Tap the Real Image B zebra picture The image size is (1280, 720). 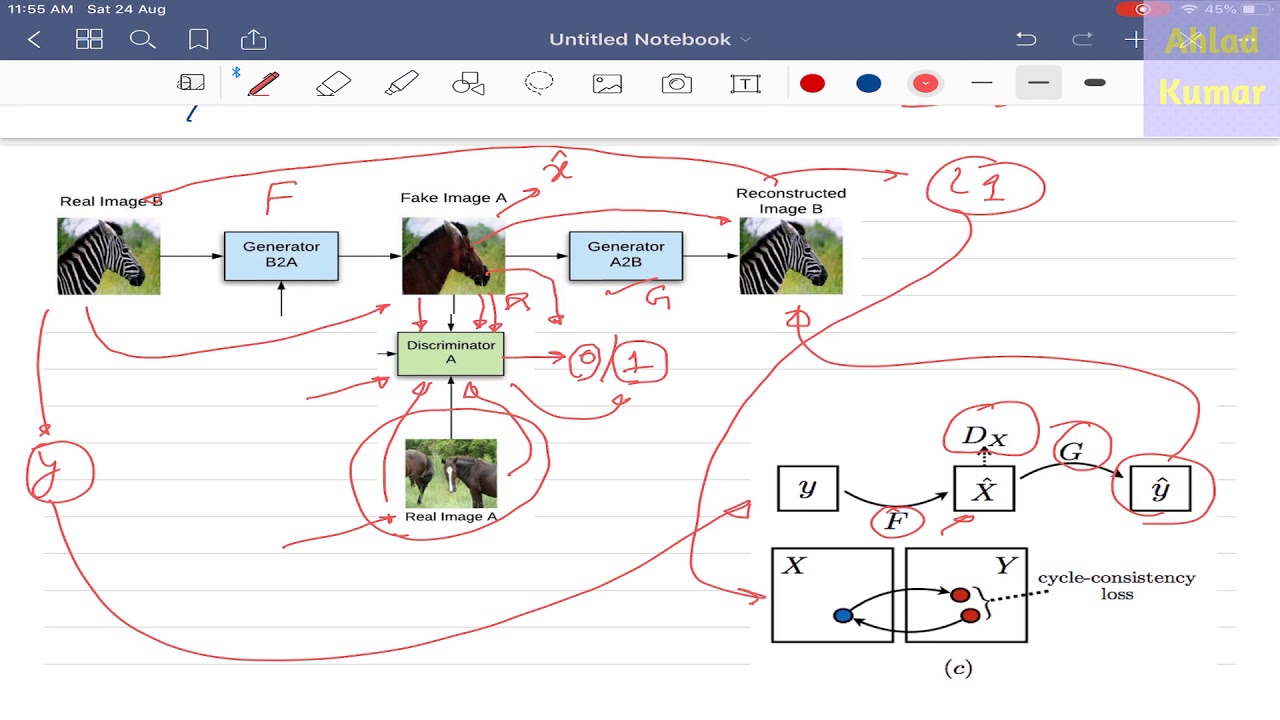[109, 256]
